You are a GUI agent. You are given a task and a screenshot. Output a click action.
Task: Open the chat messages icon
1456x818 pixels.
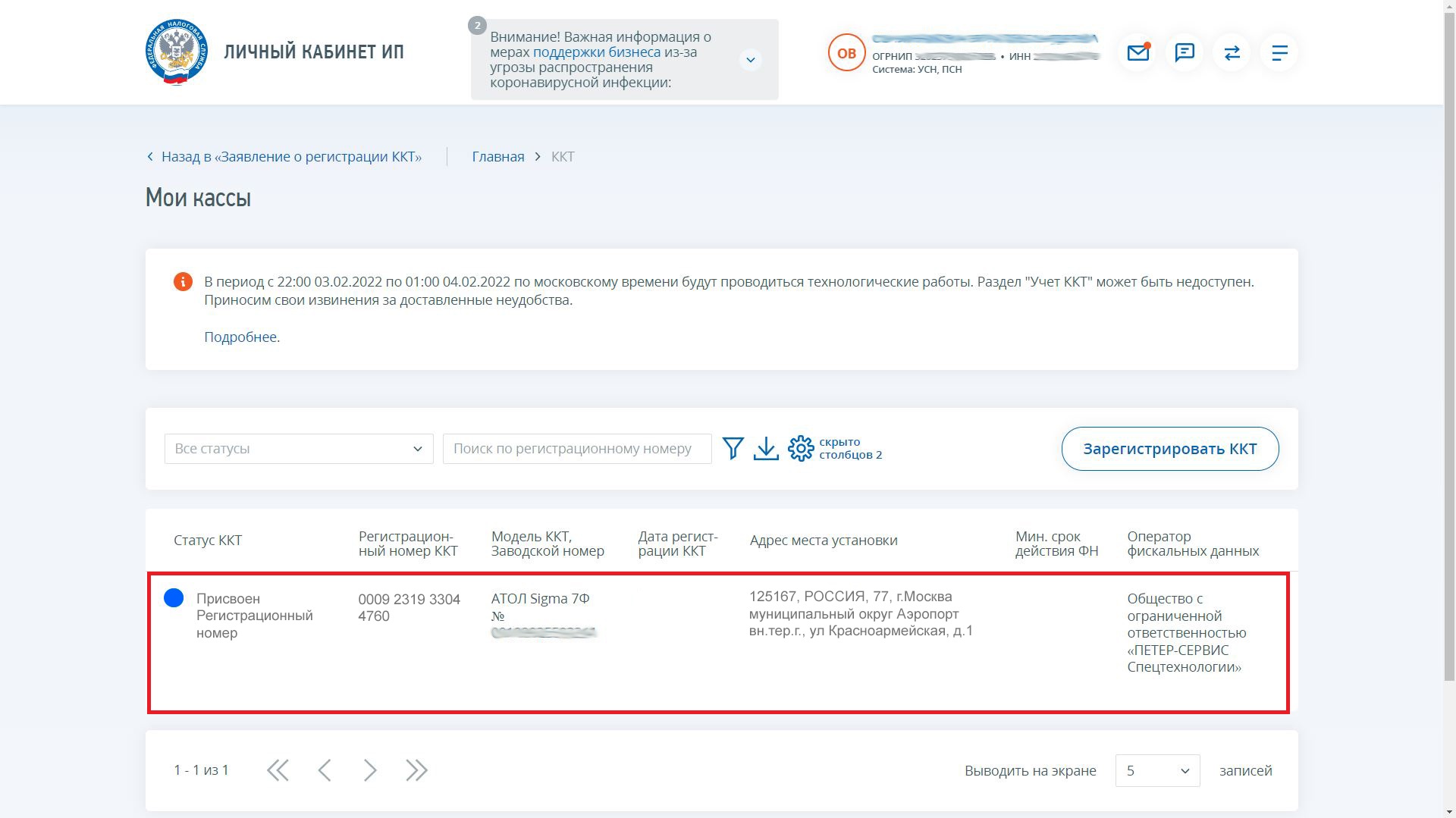(x=1185, y=53)
